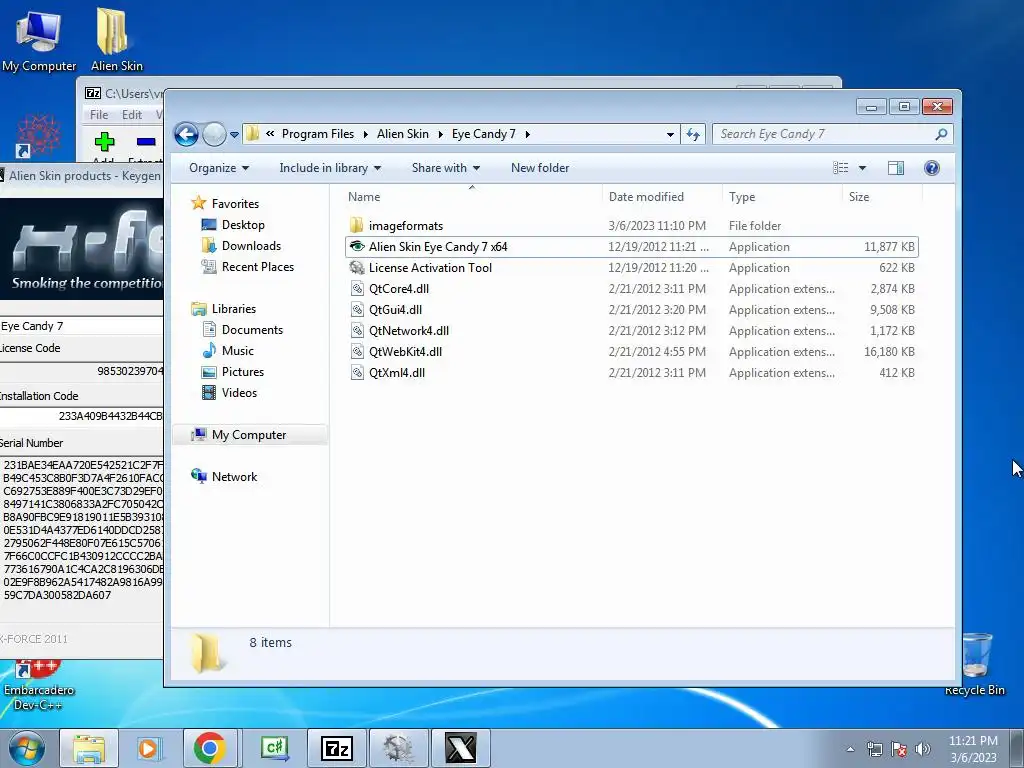Open the Include in library menu
1024x768 pixels.
(330, 168)
